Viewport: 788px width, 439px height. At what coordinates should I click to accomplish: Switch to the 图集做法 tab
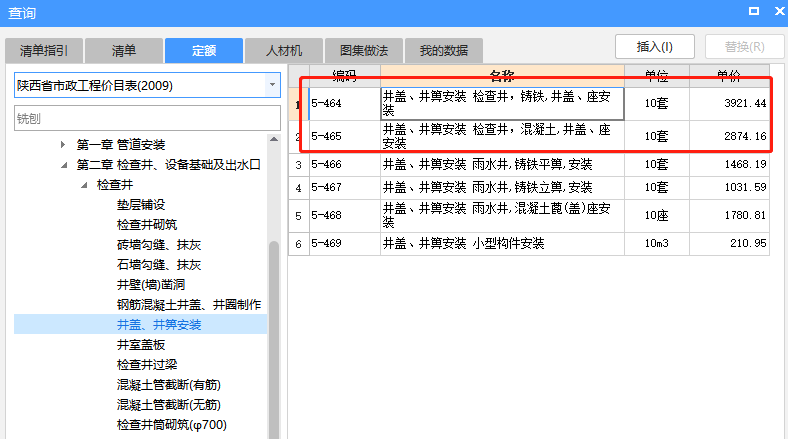(364, 51)
